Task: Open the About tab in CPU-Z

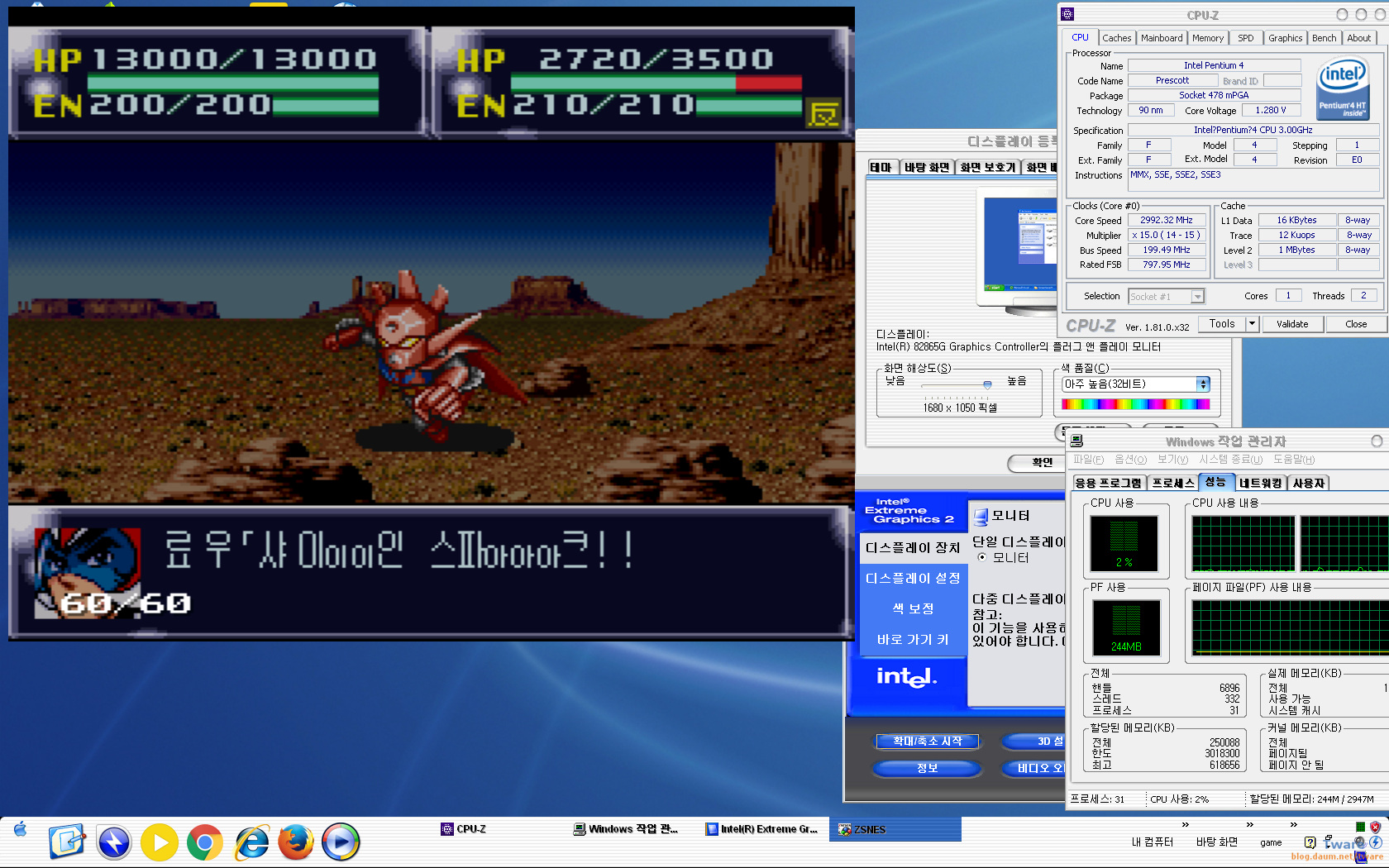Action: 1358,38
